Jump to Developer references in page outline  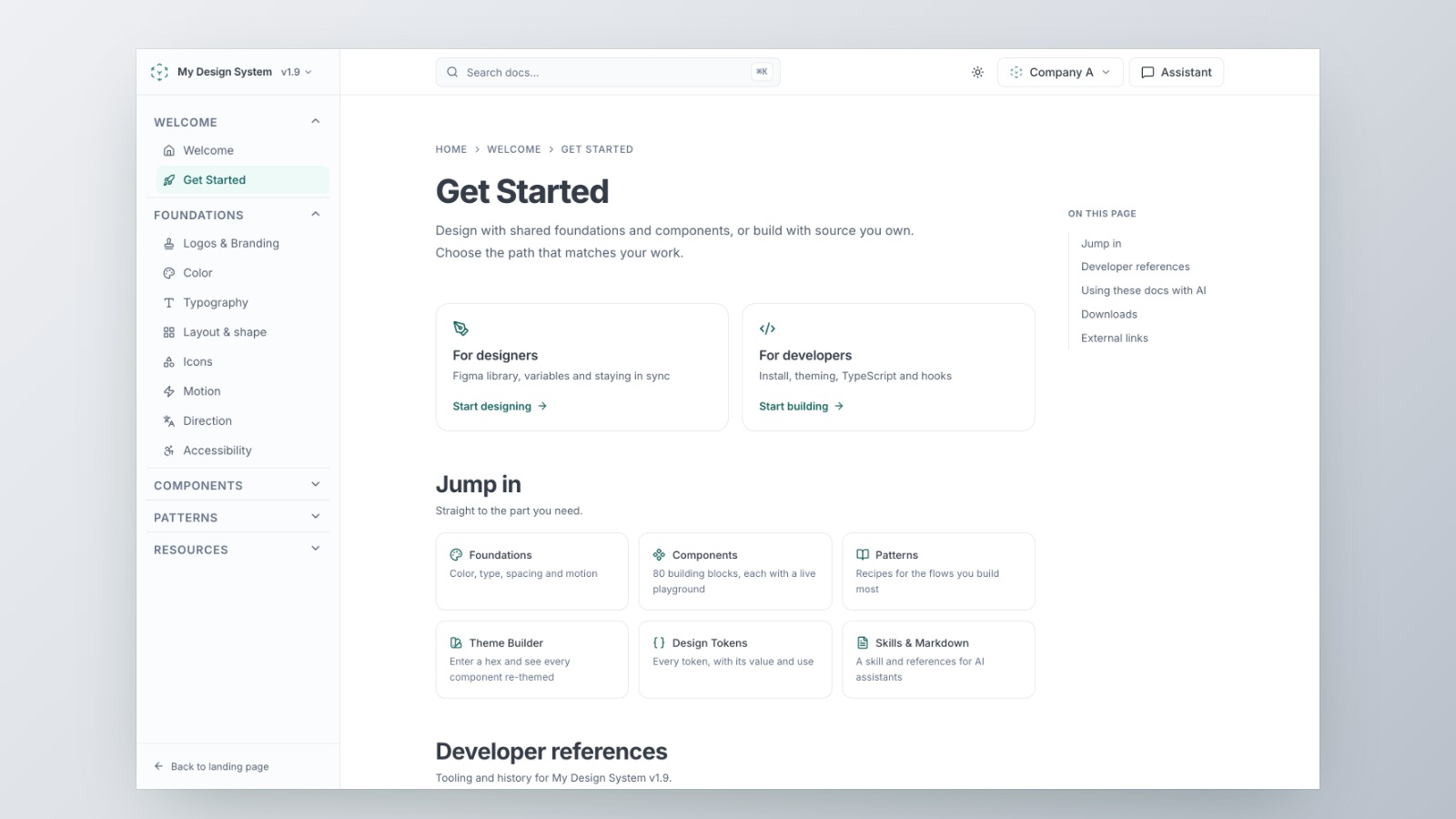[x=1135, y=267]
